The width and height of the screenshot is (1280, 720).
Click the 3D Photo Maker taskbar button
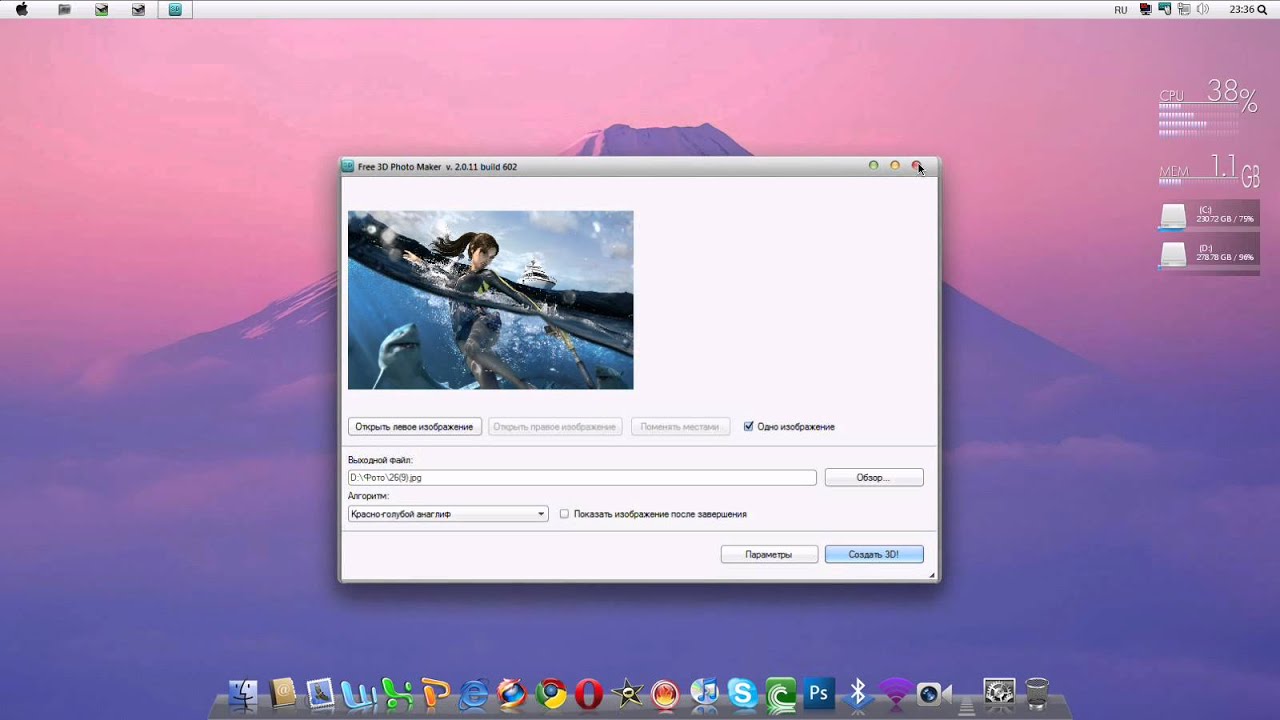click(x=175, y=10)
